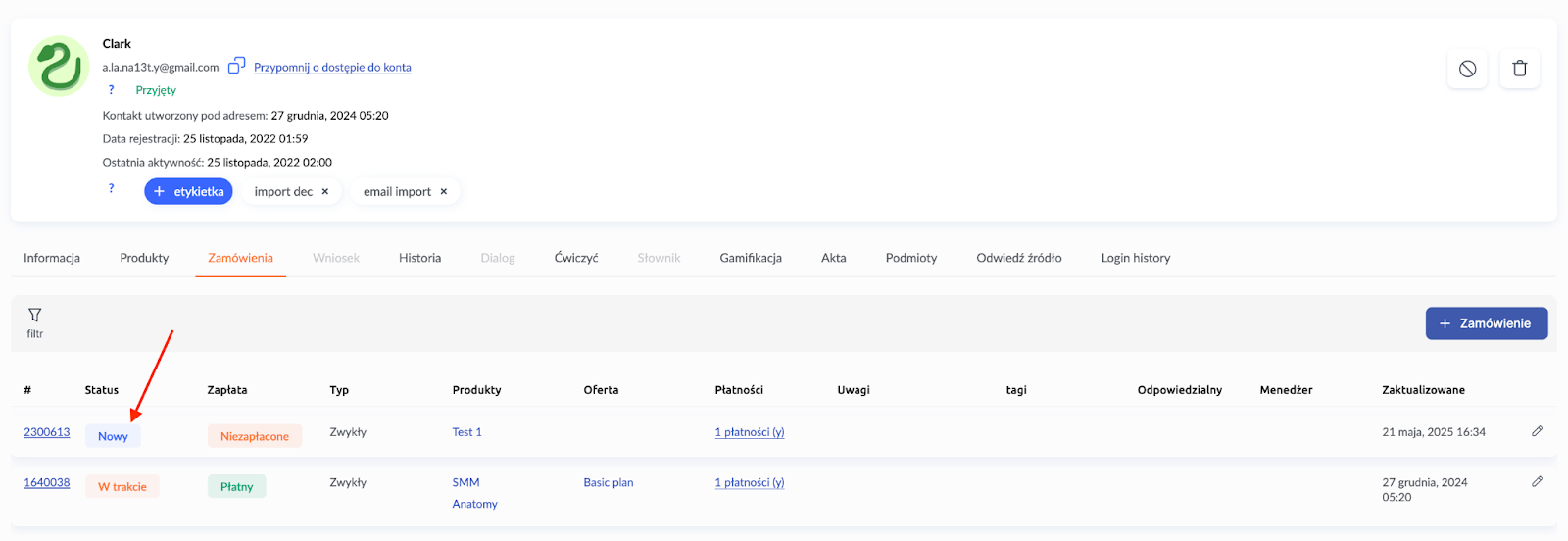Click 'Przypomnij o dostępie do konta' link
1568x541 pixels.
point(332,68)
